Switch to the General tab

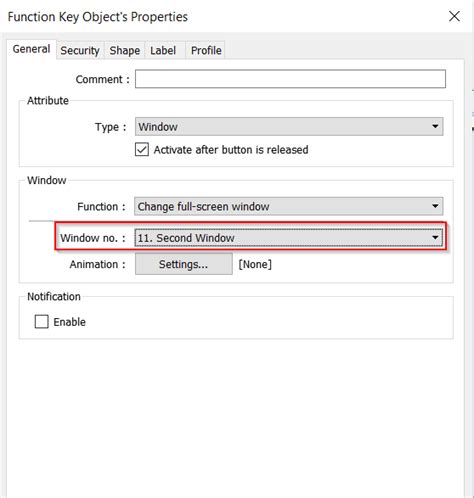pyautogui.click(x=31, y=49)
